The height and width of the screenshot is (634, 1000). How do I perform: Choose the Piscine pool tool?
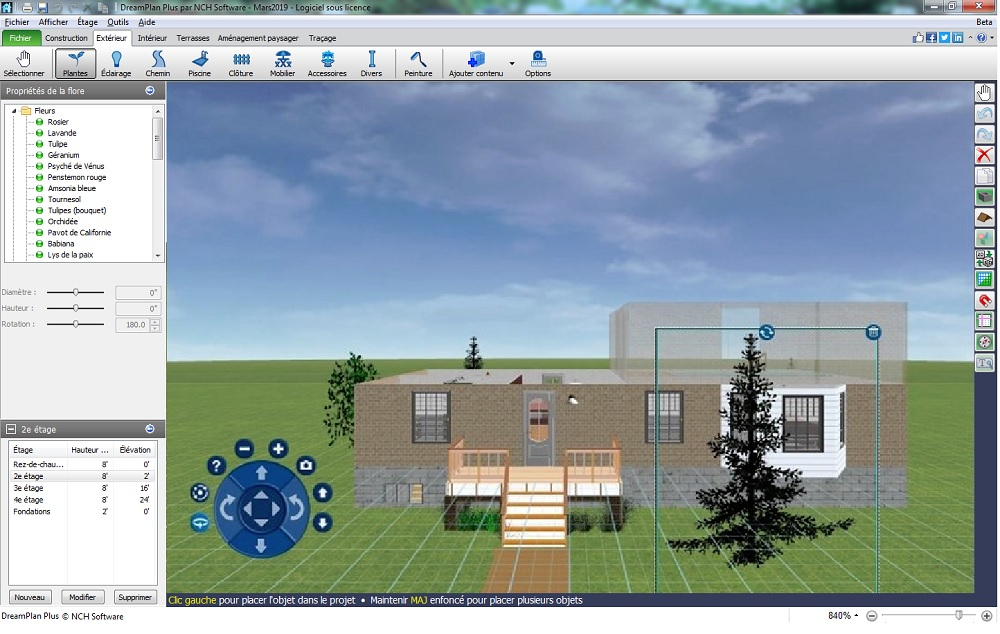point(199,64)
